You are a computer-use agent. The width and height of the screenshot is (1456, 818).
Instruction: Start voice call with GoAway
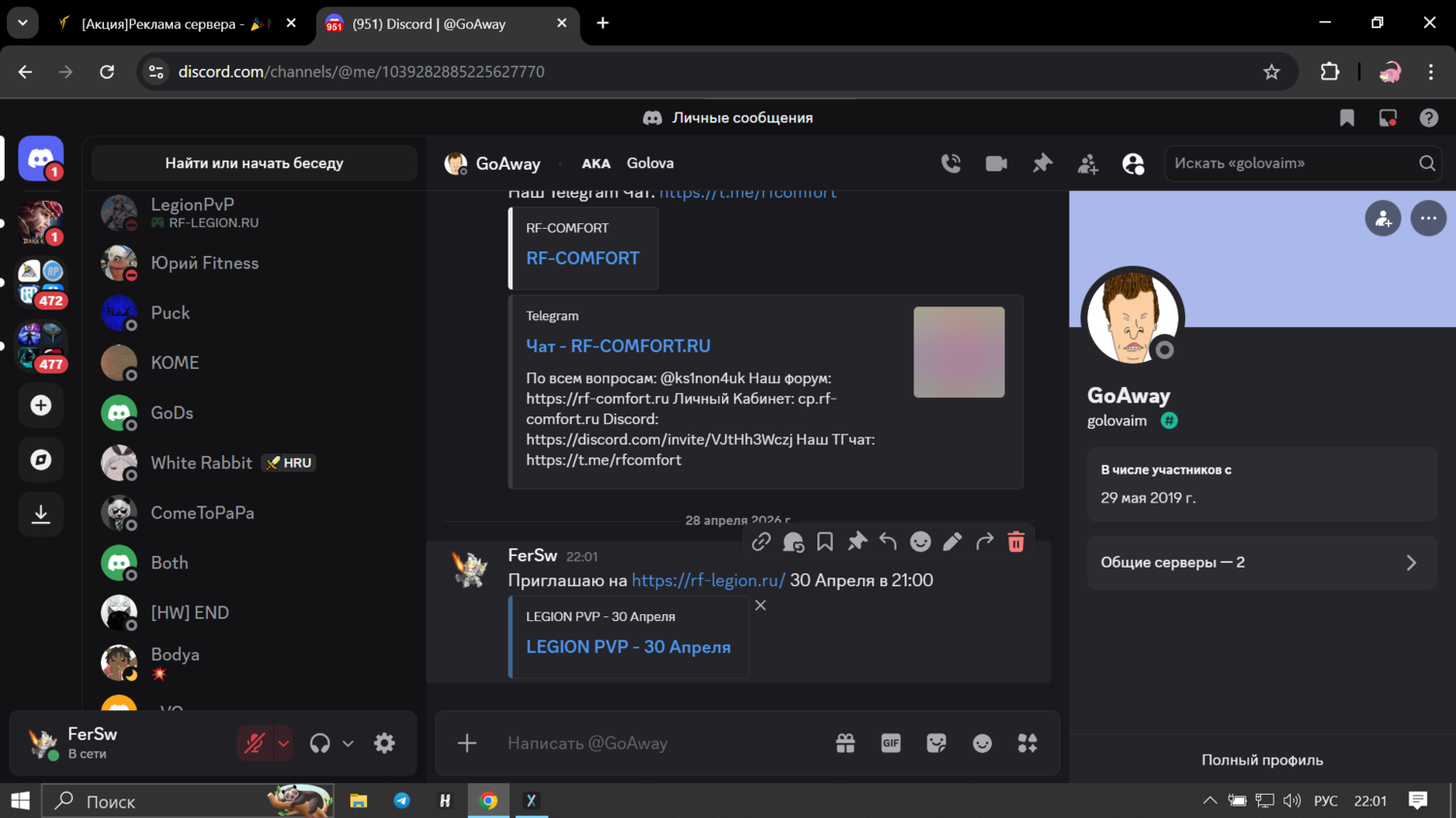pos(951,163)
